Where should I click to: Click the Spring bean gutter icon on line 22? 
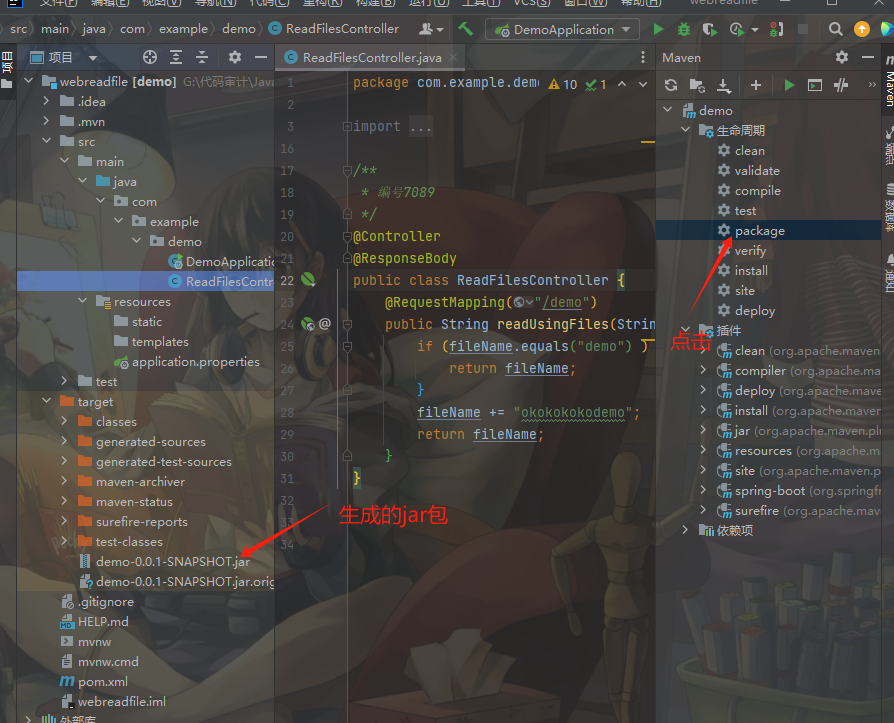[308, 279]
